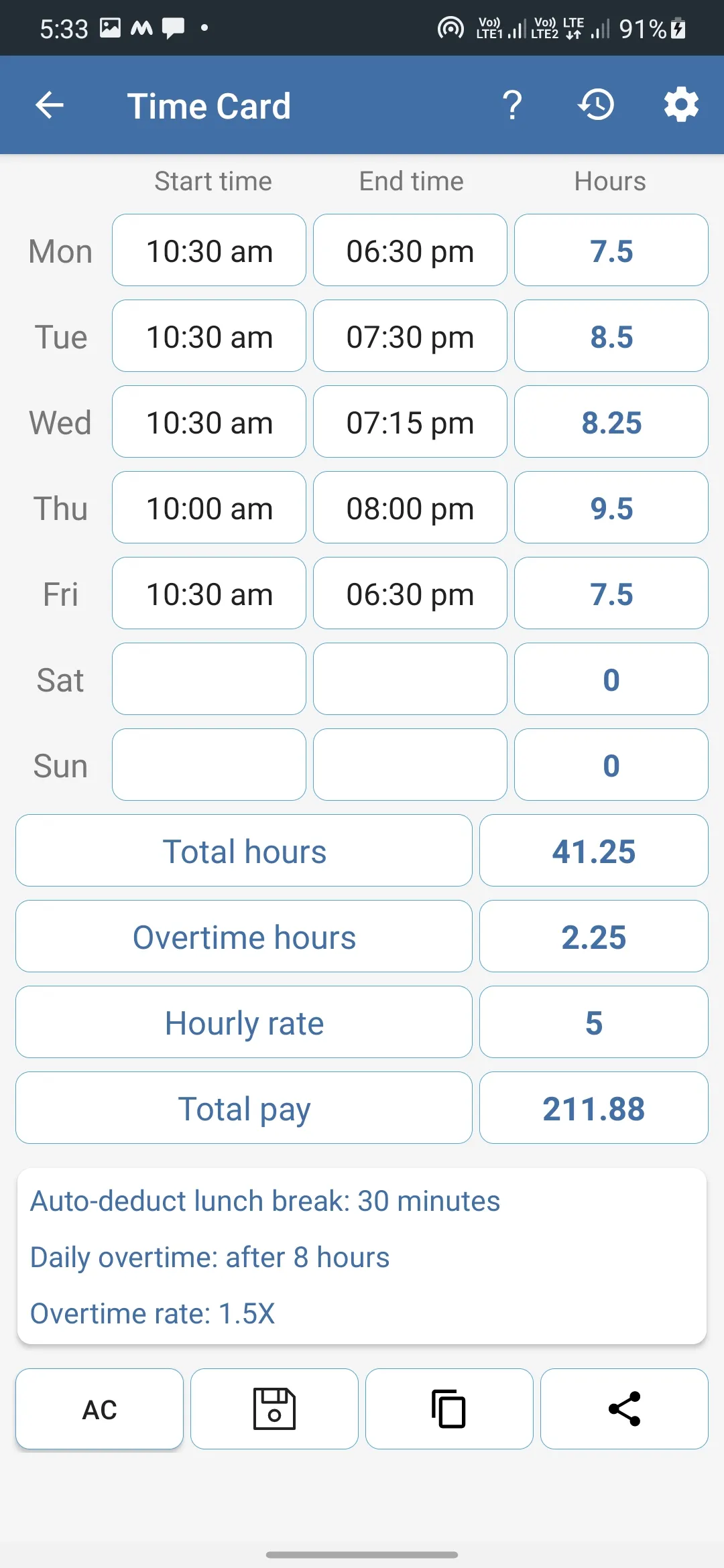Change Thursday start time 10:00 am
The width and height of the screenshot is (724, 1568).
(209, 507)
